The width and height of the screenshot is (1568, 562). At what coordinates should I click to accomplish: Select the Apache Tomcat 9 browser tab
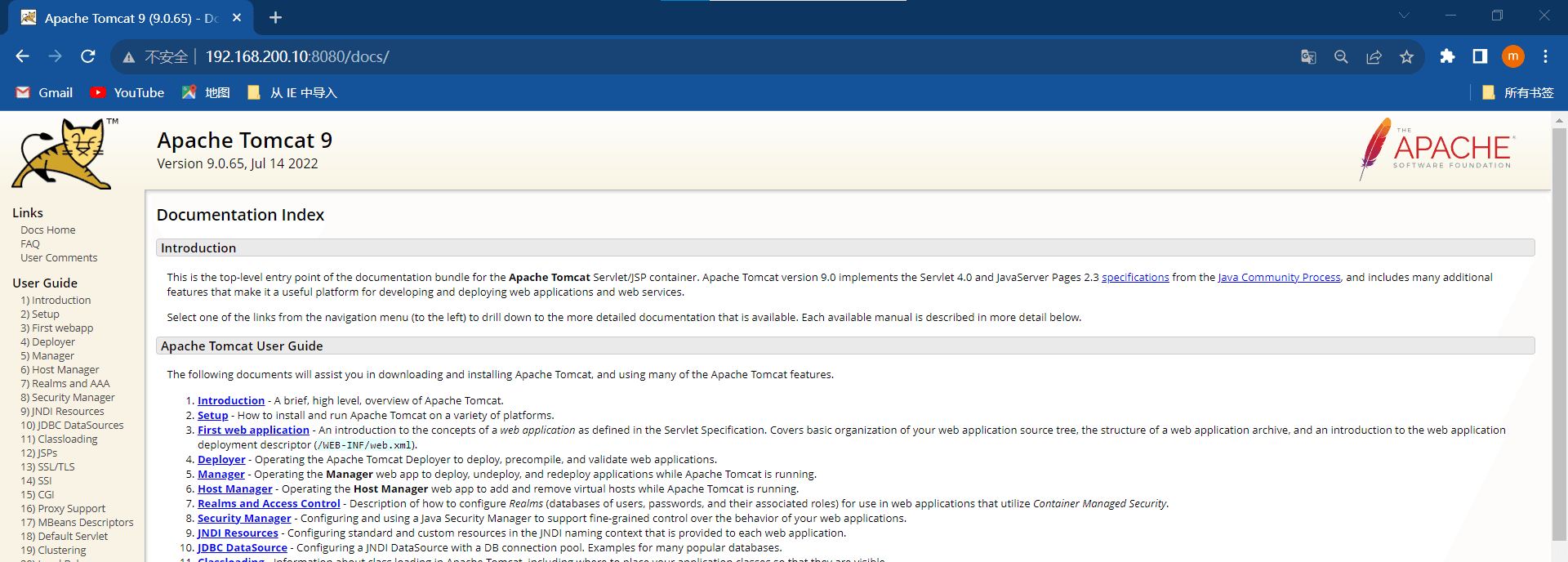[131, 18]
